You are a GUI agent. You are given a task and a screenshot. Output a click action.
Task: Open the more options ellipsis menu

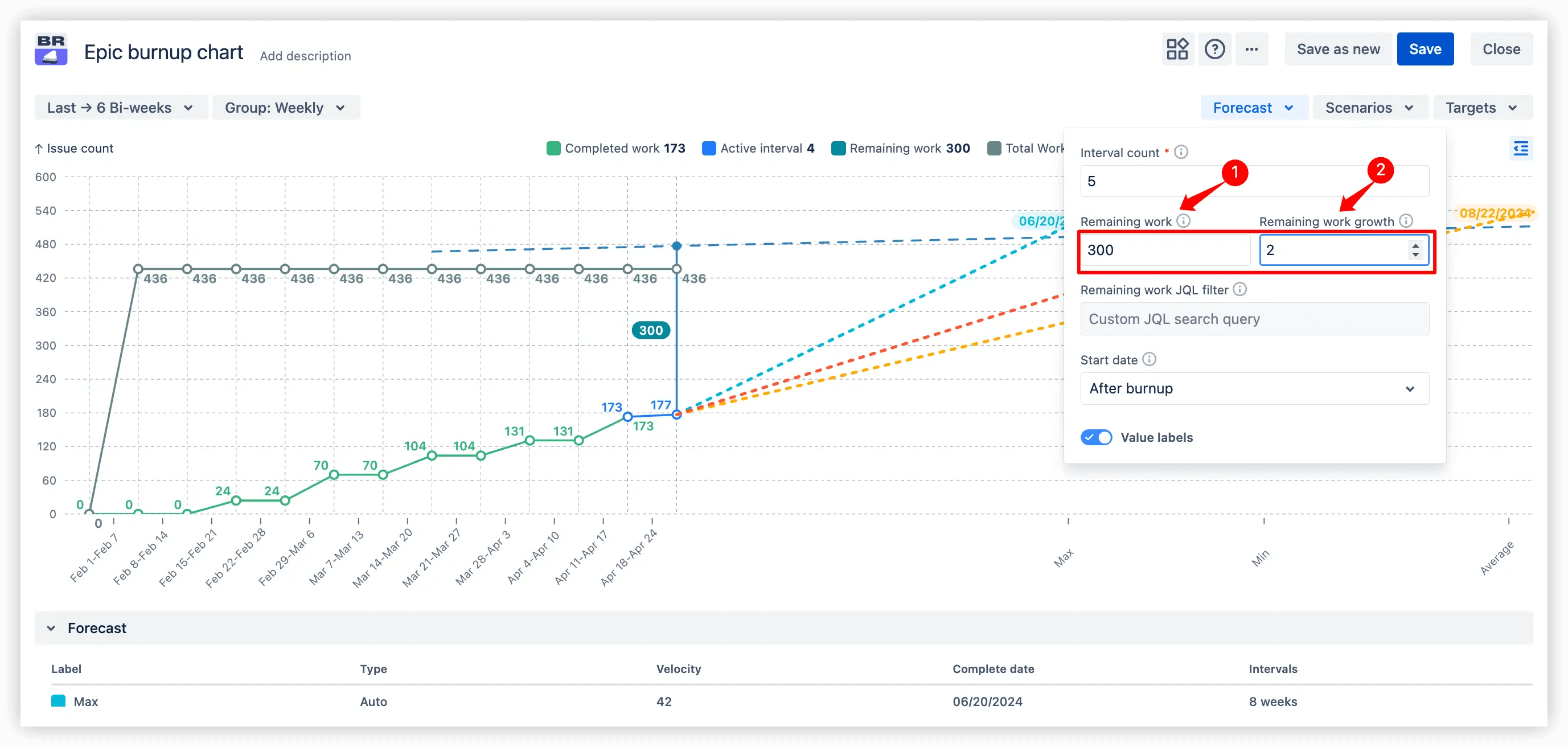1251,50
